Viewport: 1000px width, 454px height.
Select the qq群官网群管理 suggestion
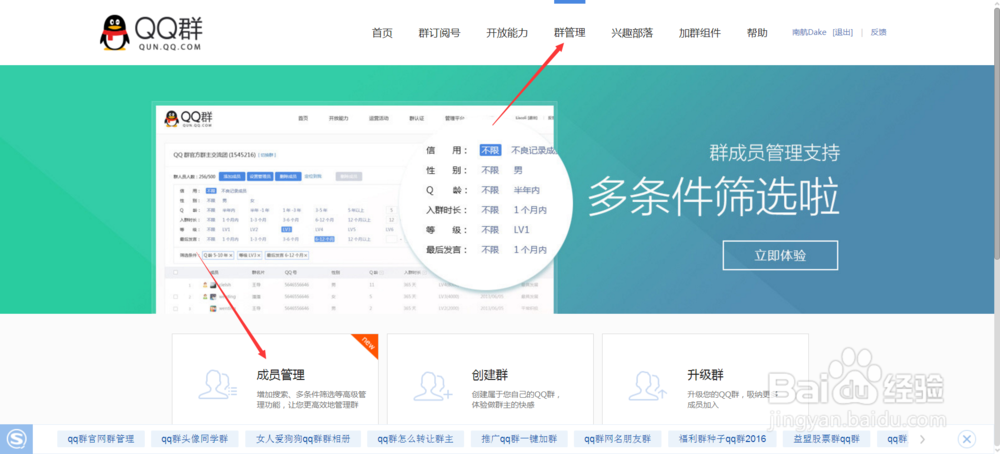101,439
